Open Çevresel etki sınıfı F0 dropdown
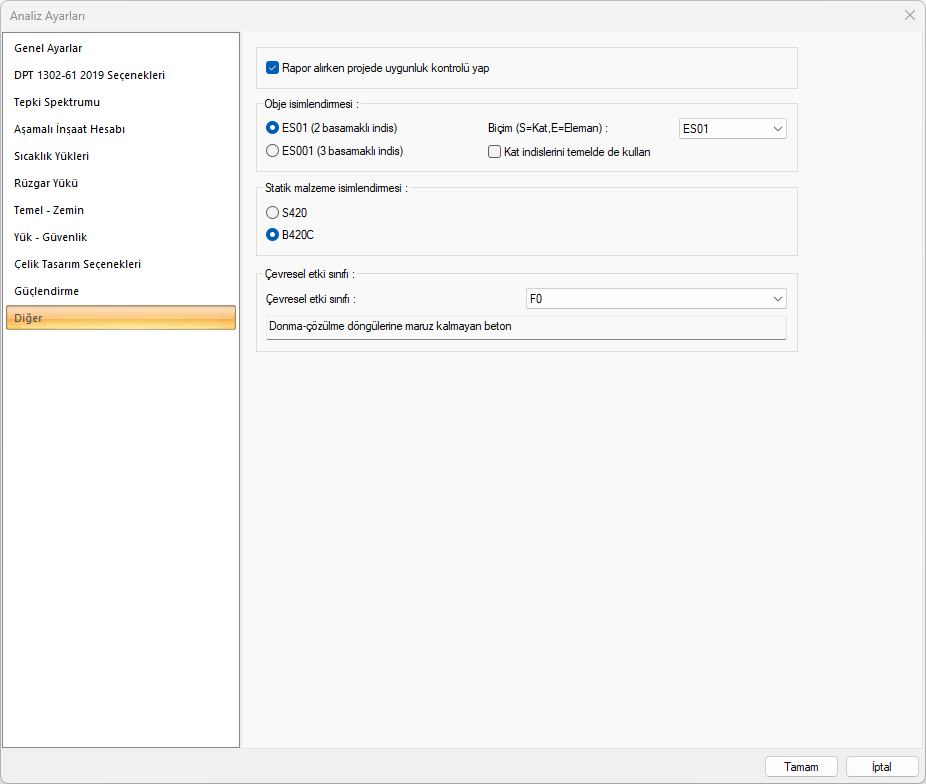926x784 pixels. [656, 299]
